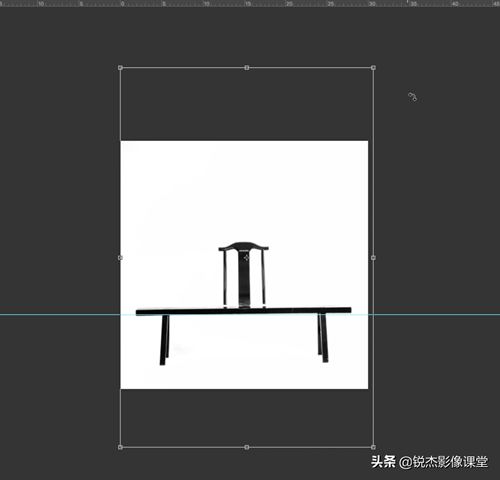500x480 pixels.
Task: Click the top-left corner transform handle
Action: click(120, 68)
